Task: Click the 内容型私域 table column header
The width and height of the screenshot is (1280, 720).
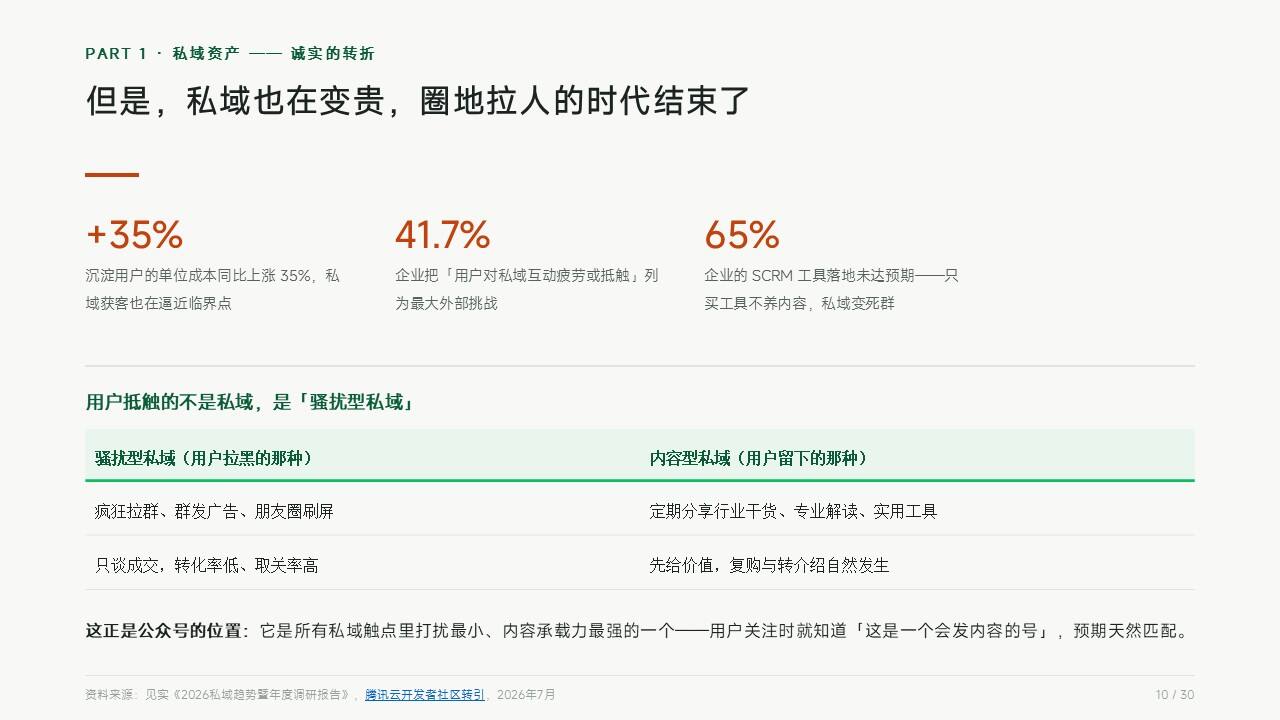Action: [x=759, y=458]
